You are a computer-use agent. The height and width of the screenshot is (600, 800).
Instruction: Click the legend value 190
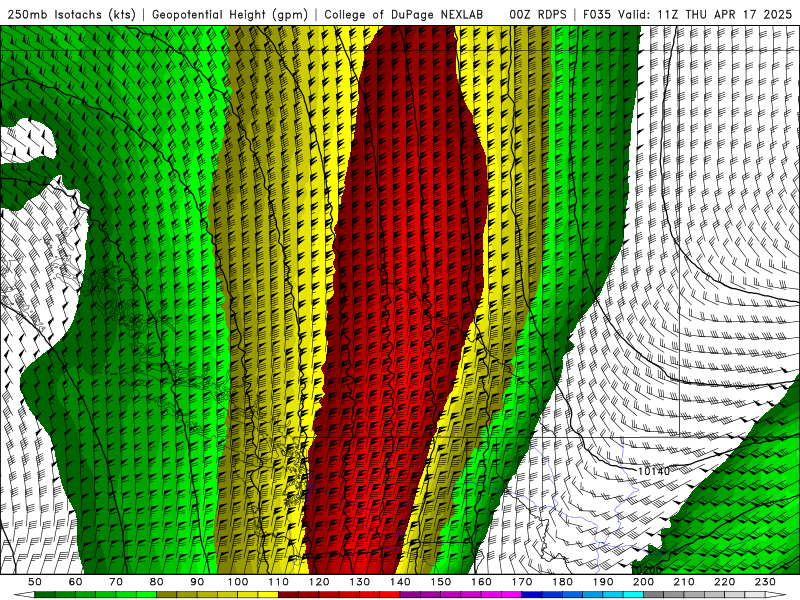(603, 582)
